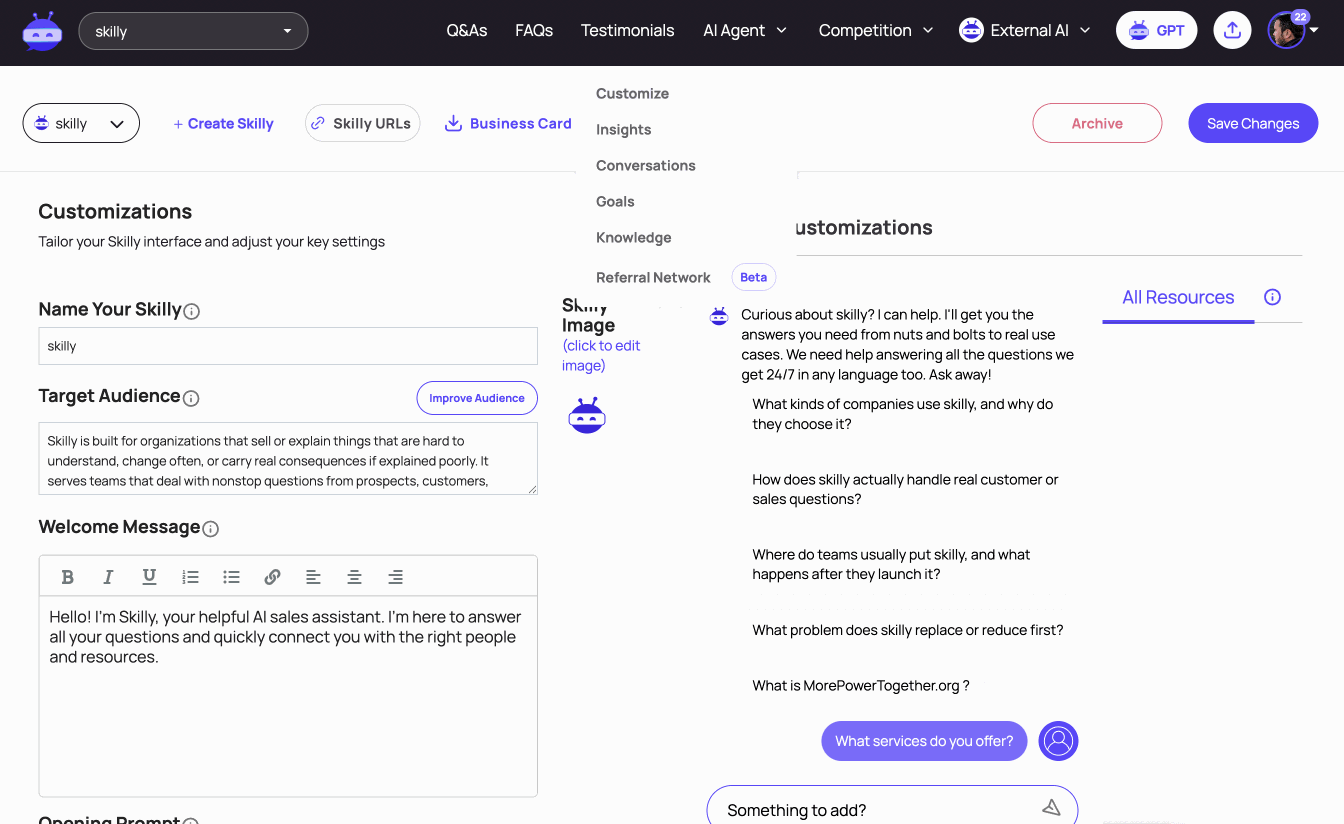Center align text in Welcome Message editor
Image resolution: width=1344 pixels, height=824 pixels.
click(x=354, y=577)
